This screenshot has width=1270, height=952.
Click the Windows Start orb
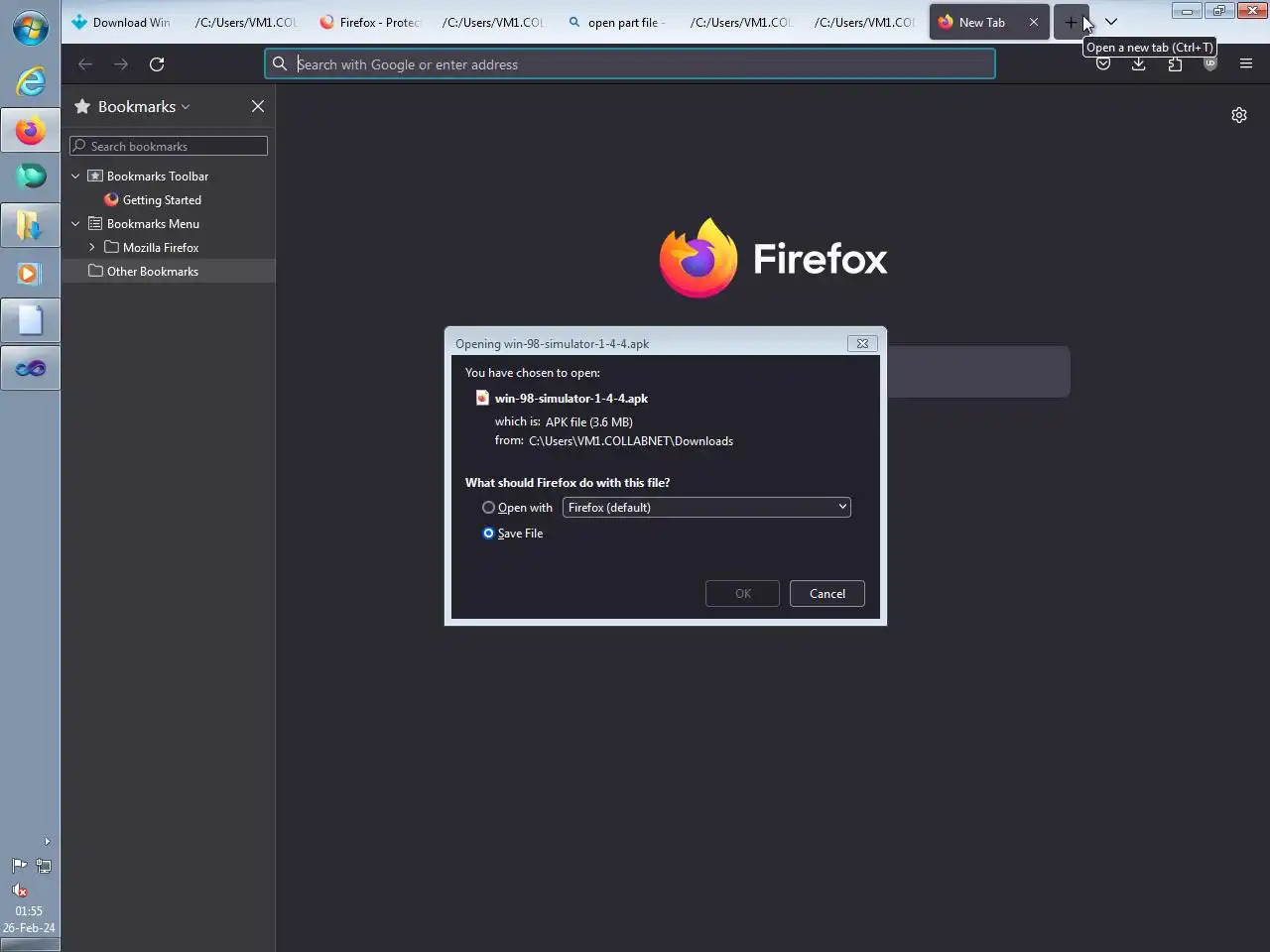click(31, 29)
